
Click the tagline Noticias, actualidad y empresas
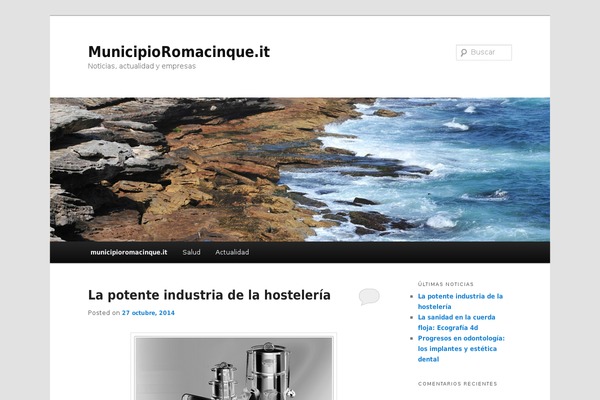click(142, 66)
